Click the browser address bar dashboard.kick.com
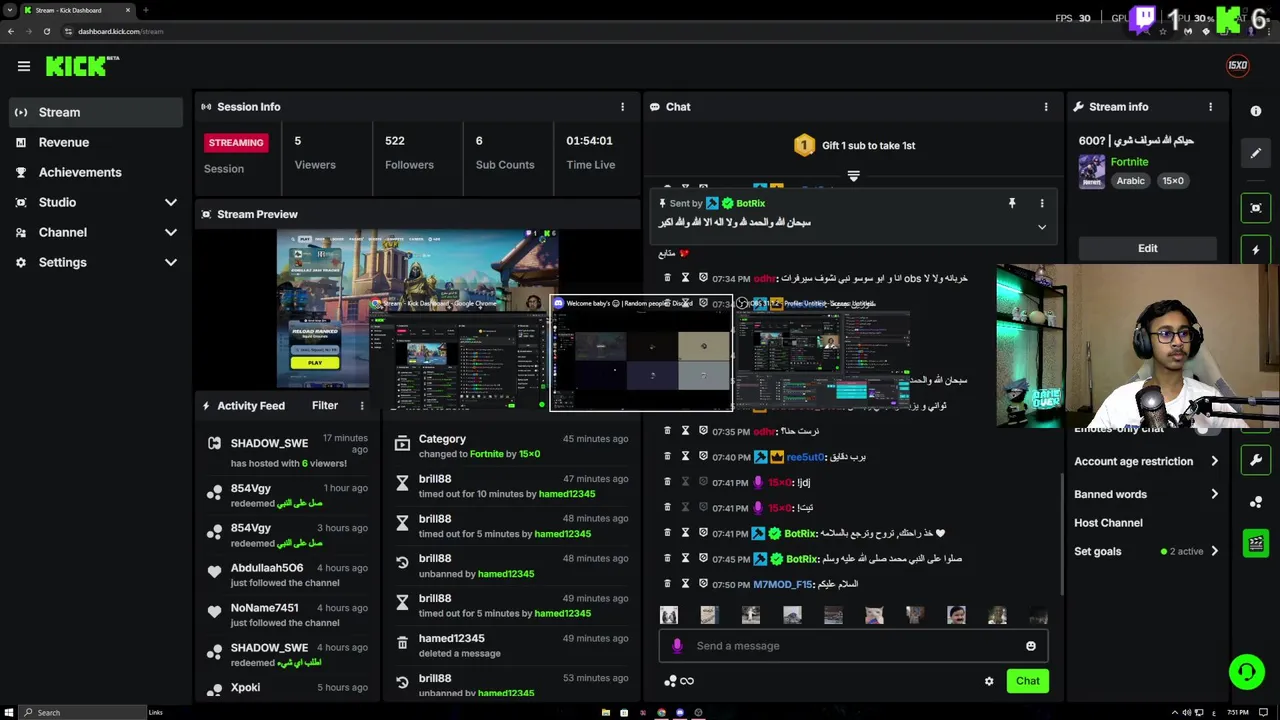Image resolution: width=1280 pixels, height=720 pixels. (120, 31)
